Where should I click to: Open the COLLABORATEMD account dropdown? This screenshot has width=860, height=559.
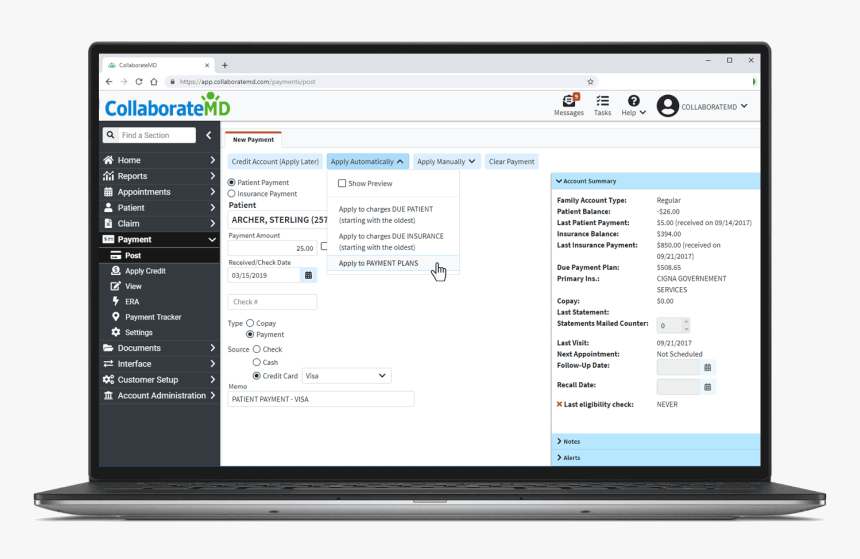pos(714,106)
